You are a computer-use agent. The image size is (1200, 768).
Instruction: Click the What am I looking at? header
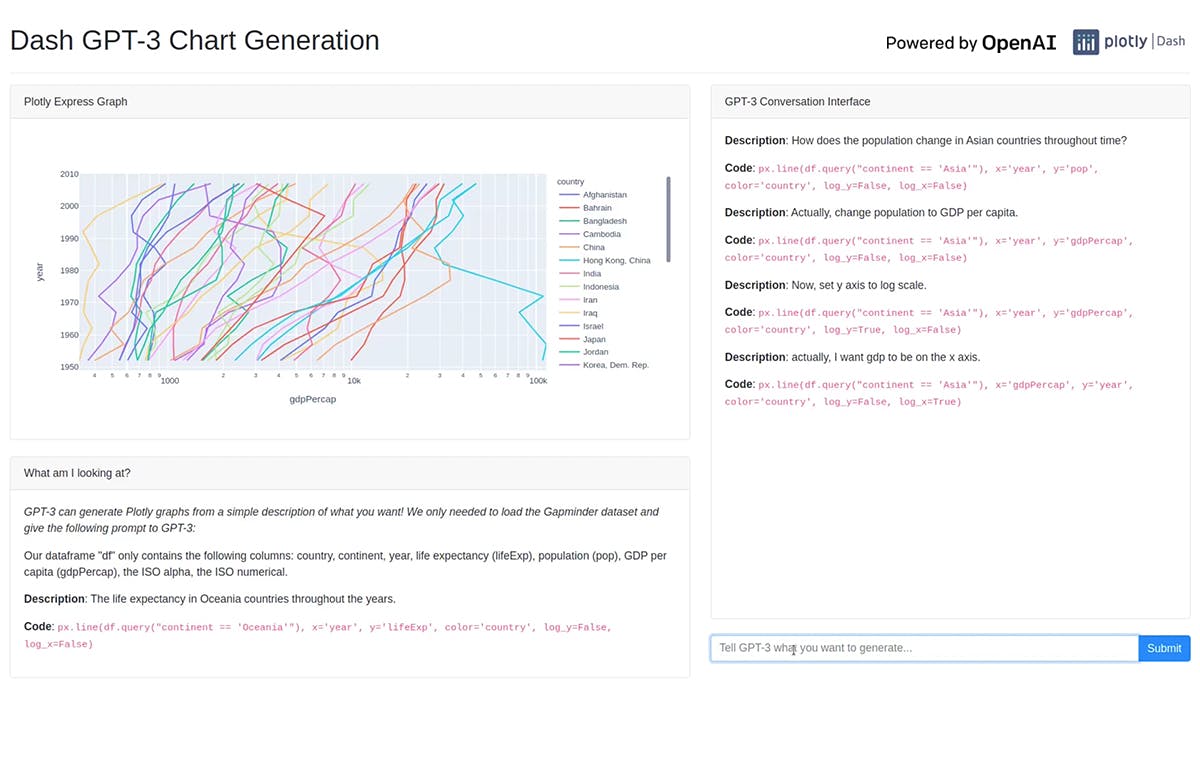click(x=77, y=473)
